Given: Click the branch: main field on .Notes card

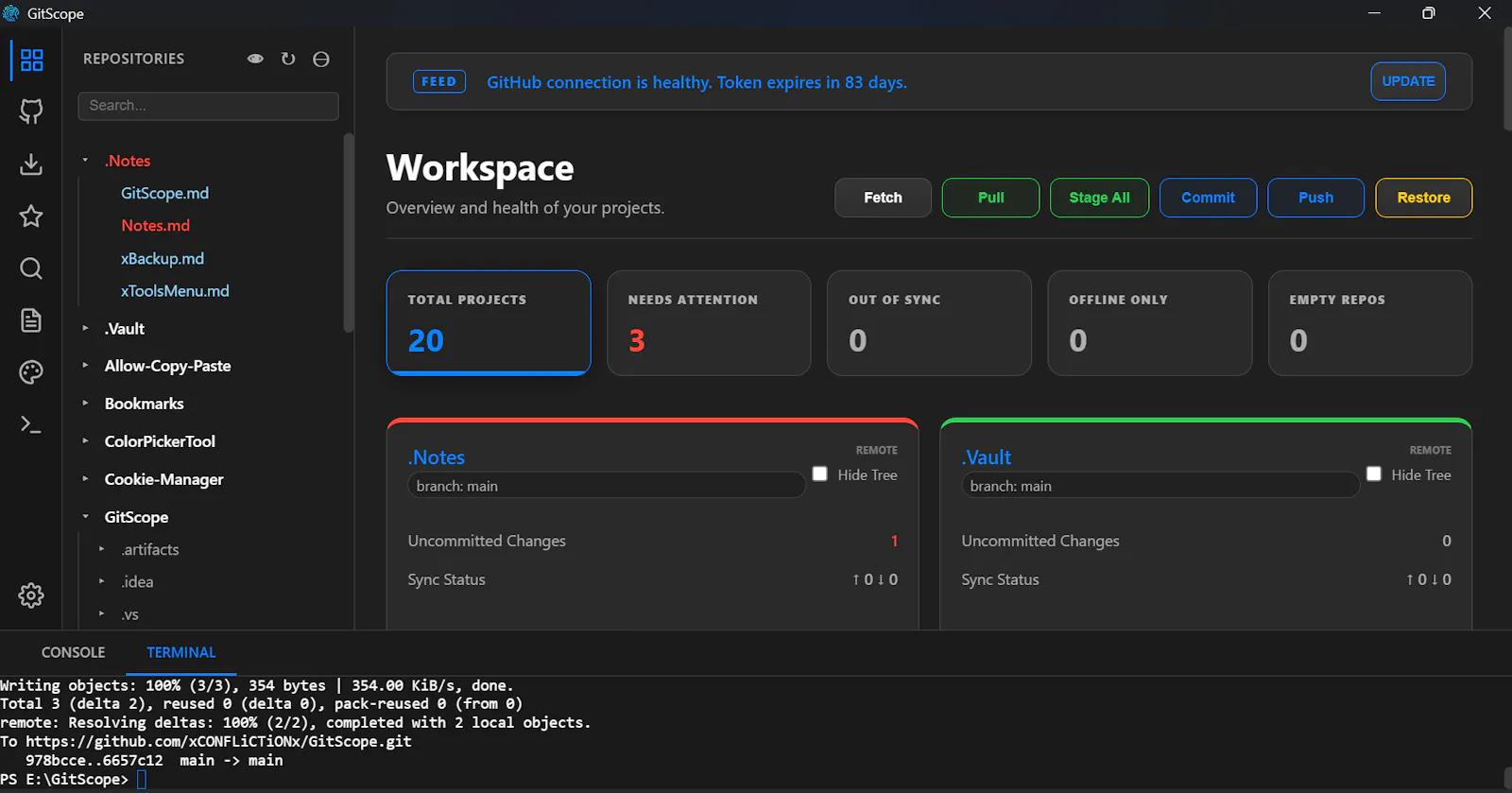Looking at the screenshot, I should (606, 486).
